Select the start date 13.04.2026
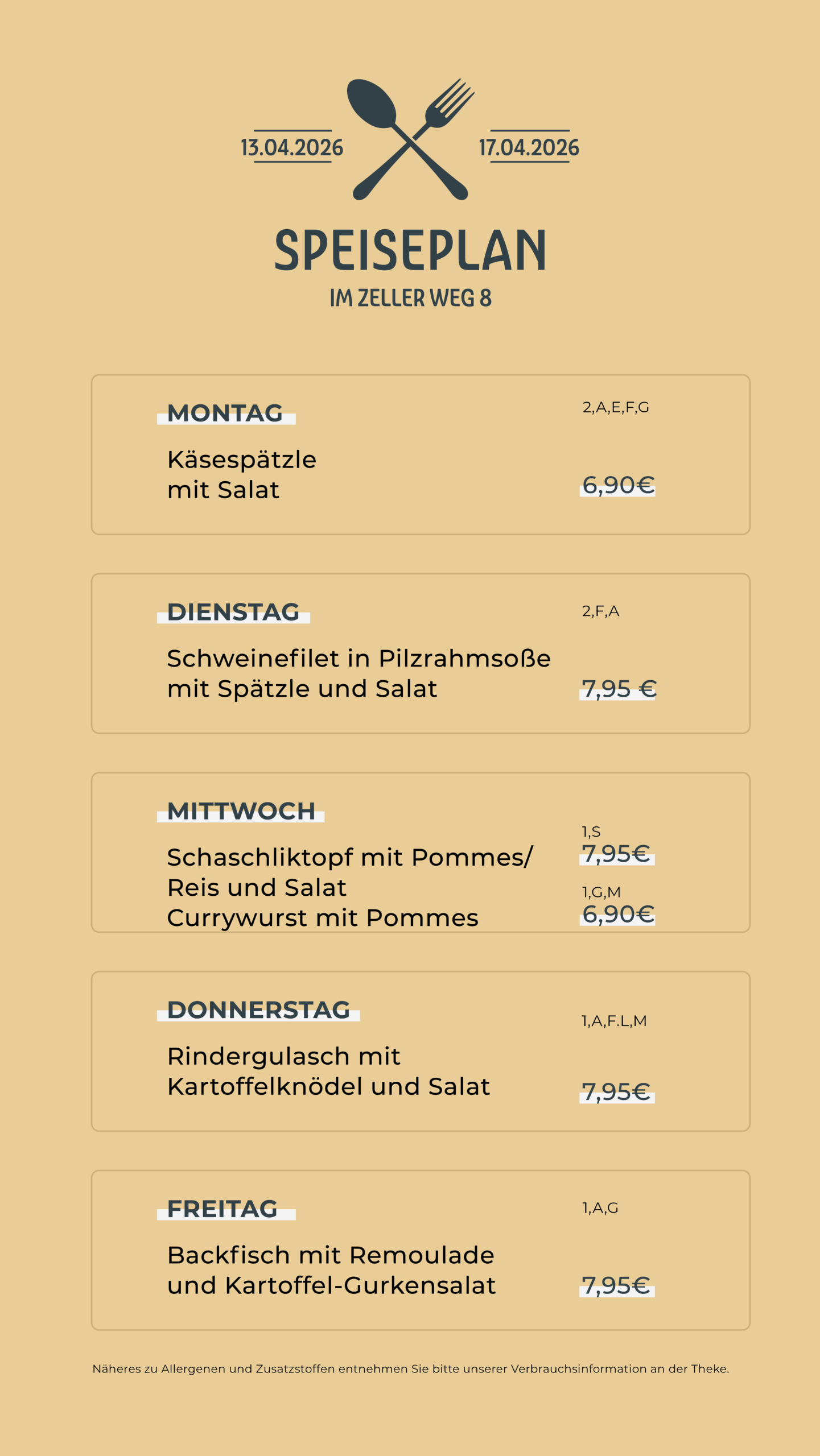 pyautogui.click(x=292, y=147)
